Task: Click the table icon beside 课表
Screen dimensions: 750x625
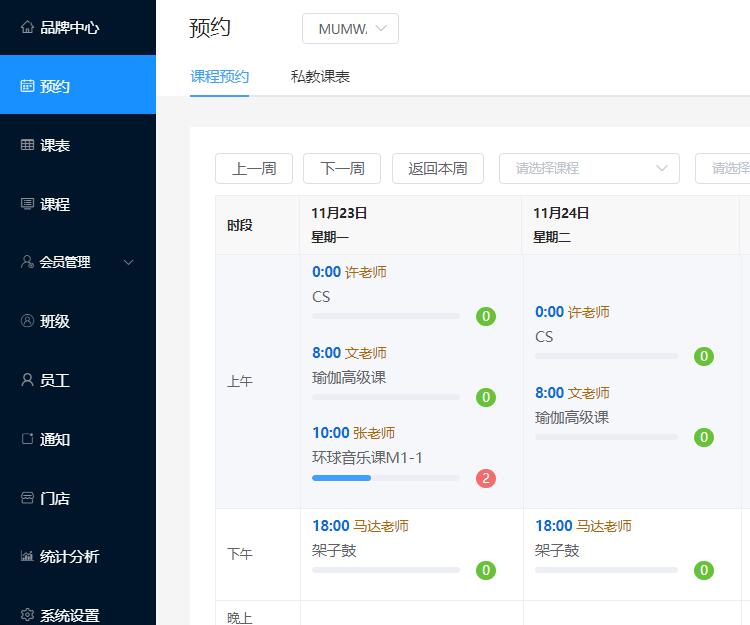Action: 27,145
